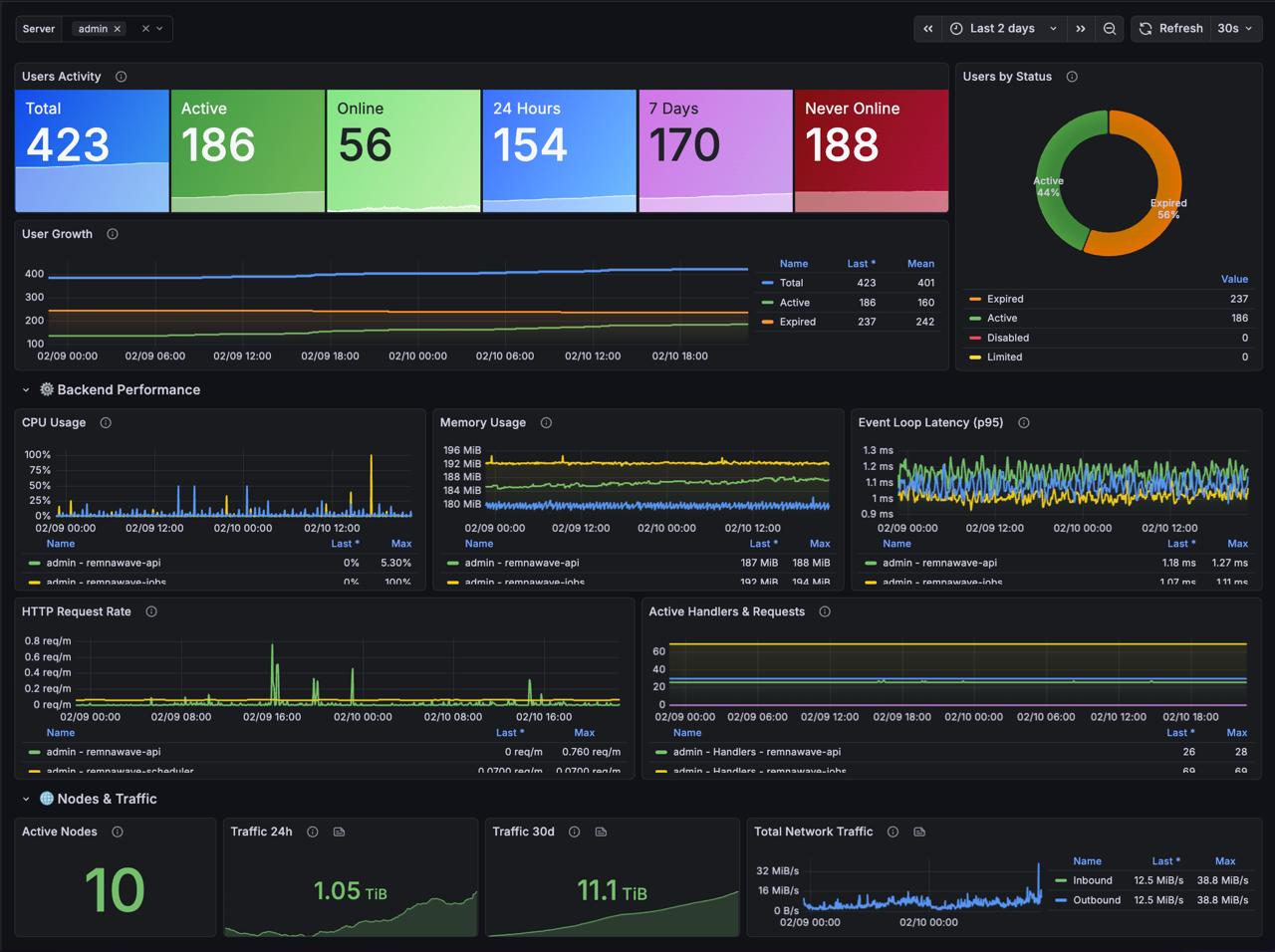Sort User Growth legend by Mean column
Screen dimensions: 1275x952
[x=920, y=264]
